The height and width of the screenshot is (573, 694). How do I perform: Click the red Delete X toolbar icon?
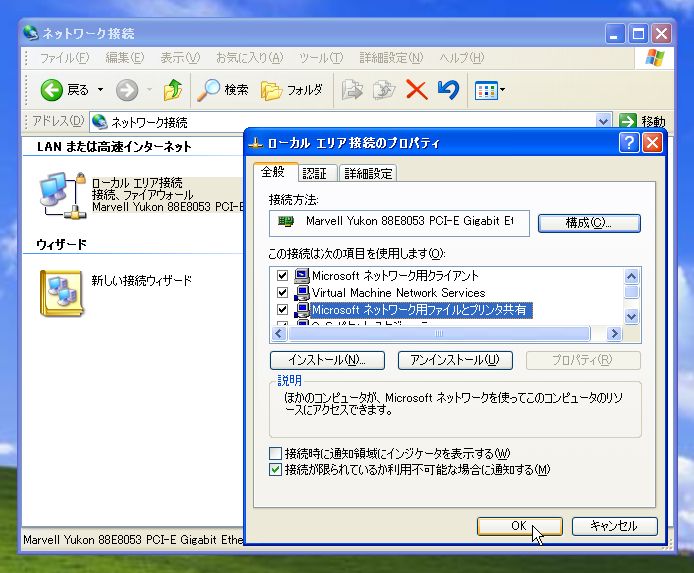[x=416, y=90]
